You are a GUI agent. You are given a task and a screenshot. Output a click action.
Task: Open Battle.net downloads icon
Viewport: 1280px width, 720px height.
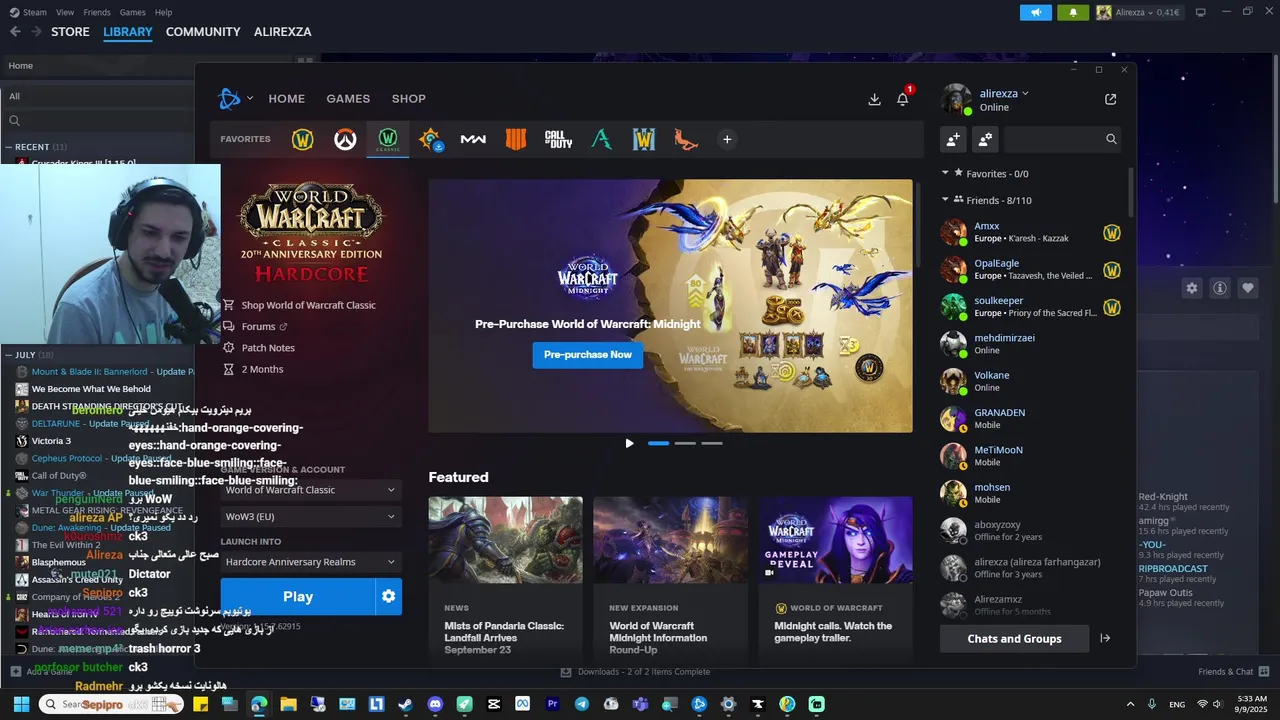tap(874, 99)
